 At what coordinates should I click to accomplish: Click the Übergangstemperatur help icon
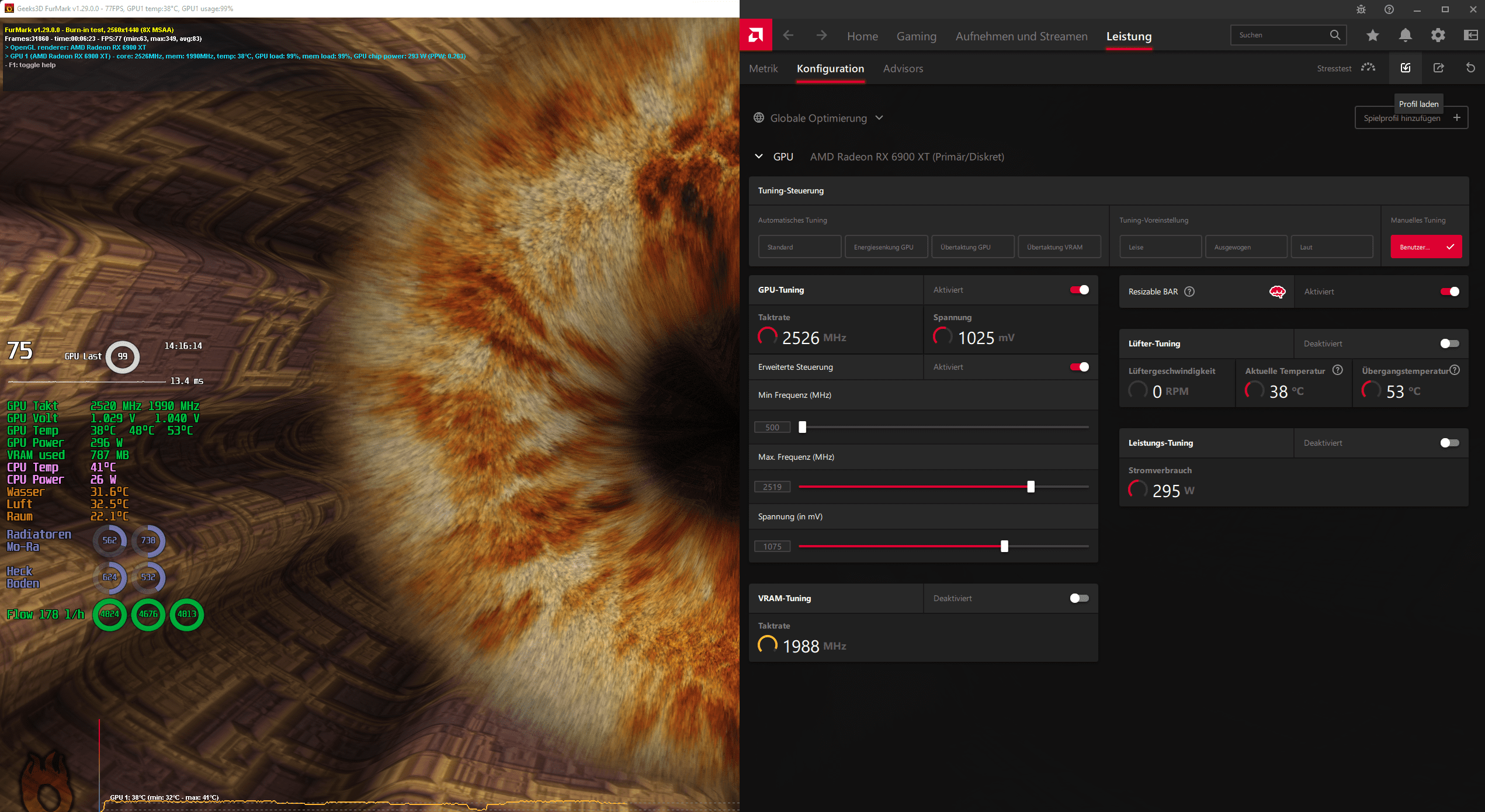1455,370
